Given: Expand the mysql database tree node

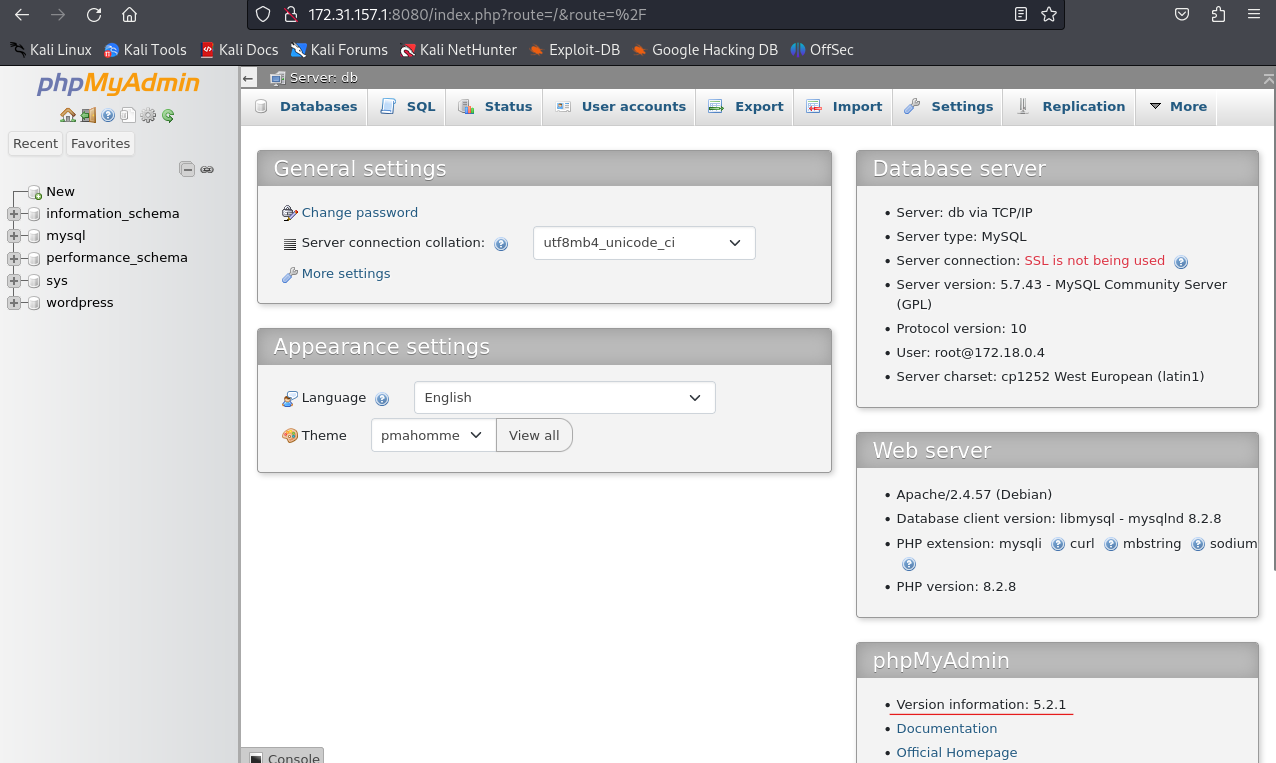Looking at the screenshot, I should click(x=14, y=236).
